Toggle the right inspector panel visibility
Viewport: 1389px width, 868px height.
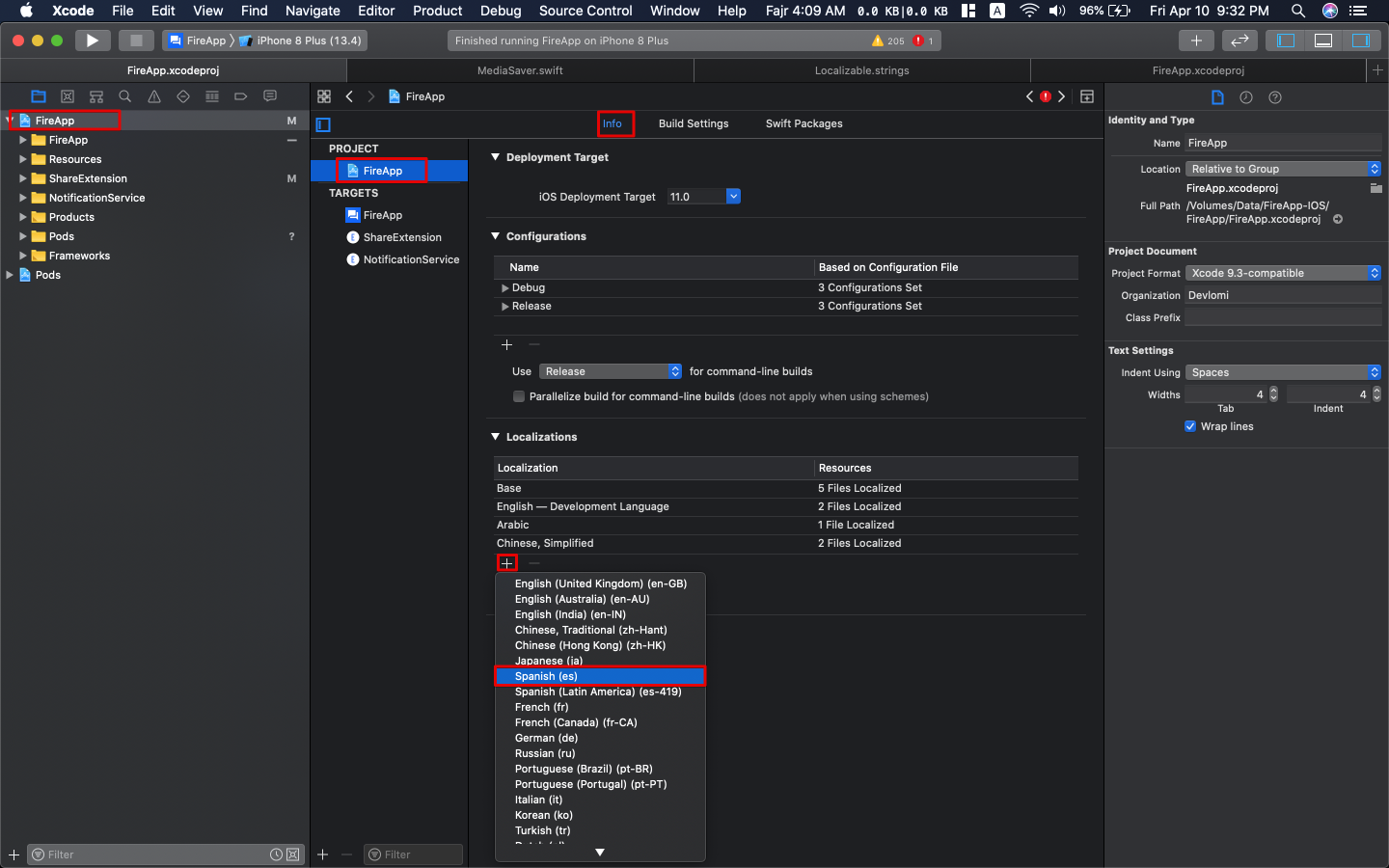coord(1361,41)
